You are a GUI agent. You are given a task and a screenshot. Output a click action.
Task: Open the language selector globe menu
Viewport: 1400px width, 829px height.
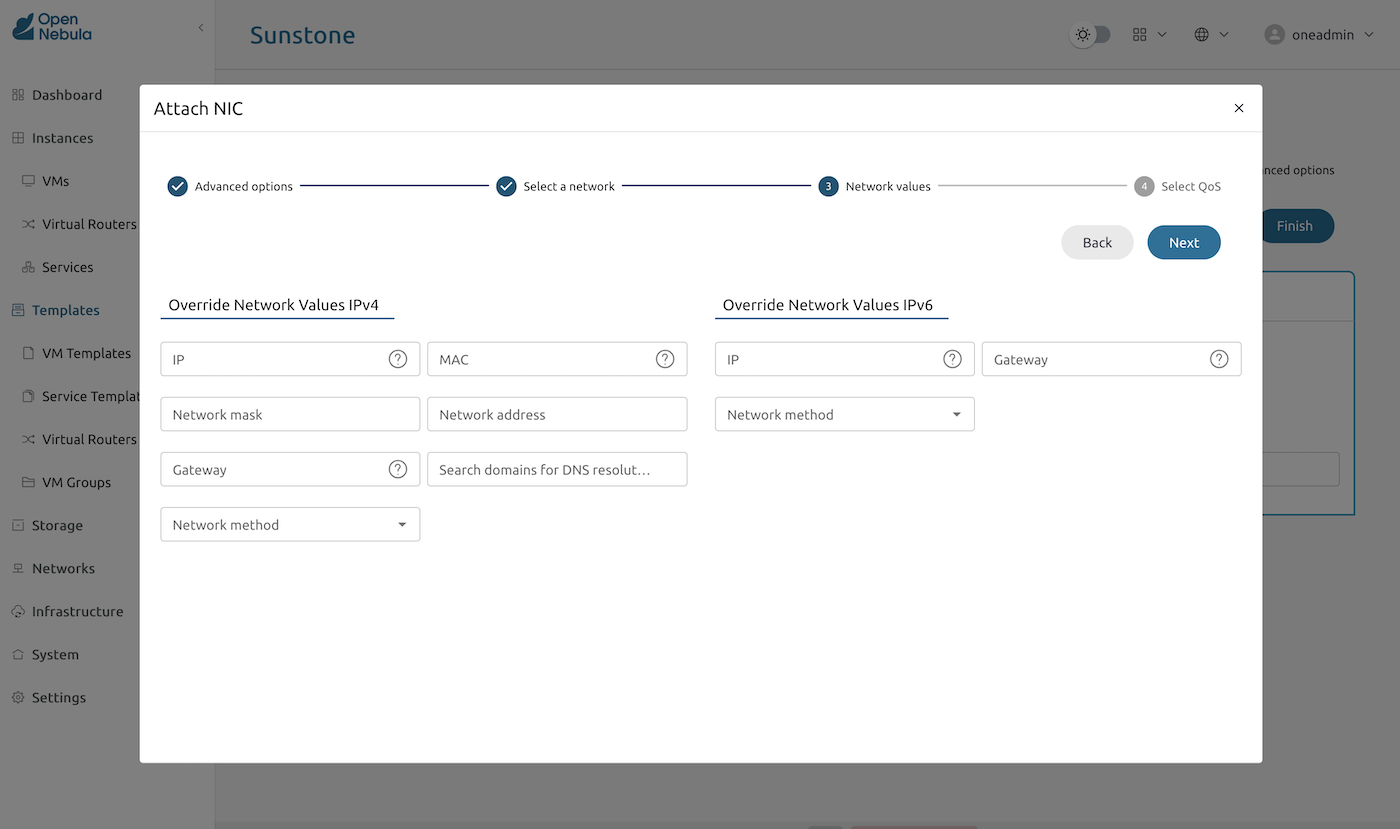click(x=1211, y=33)
